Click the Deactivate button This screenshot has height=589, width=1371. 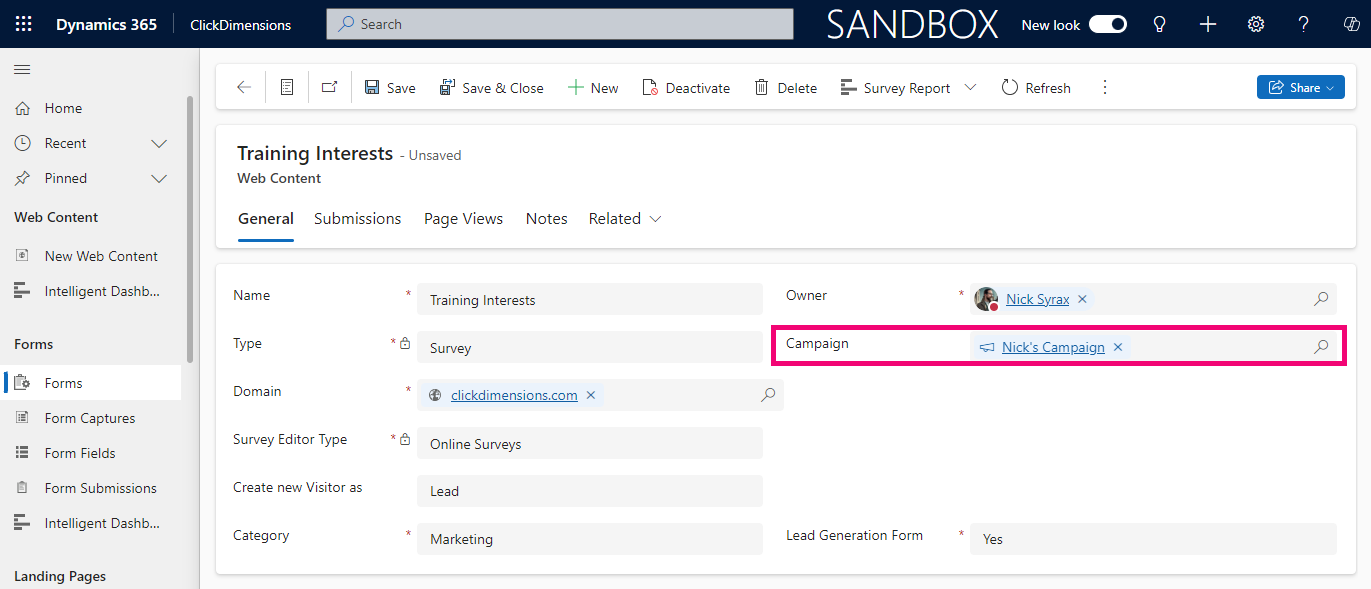[x=686, y=88]
